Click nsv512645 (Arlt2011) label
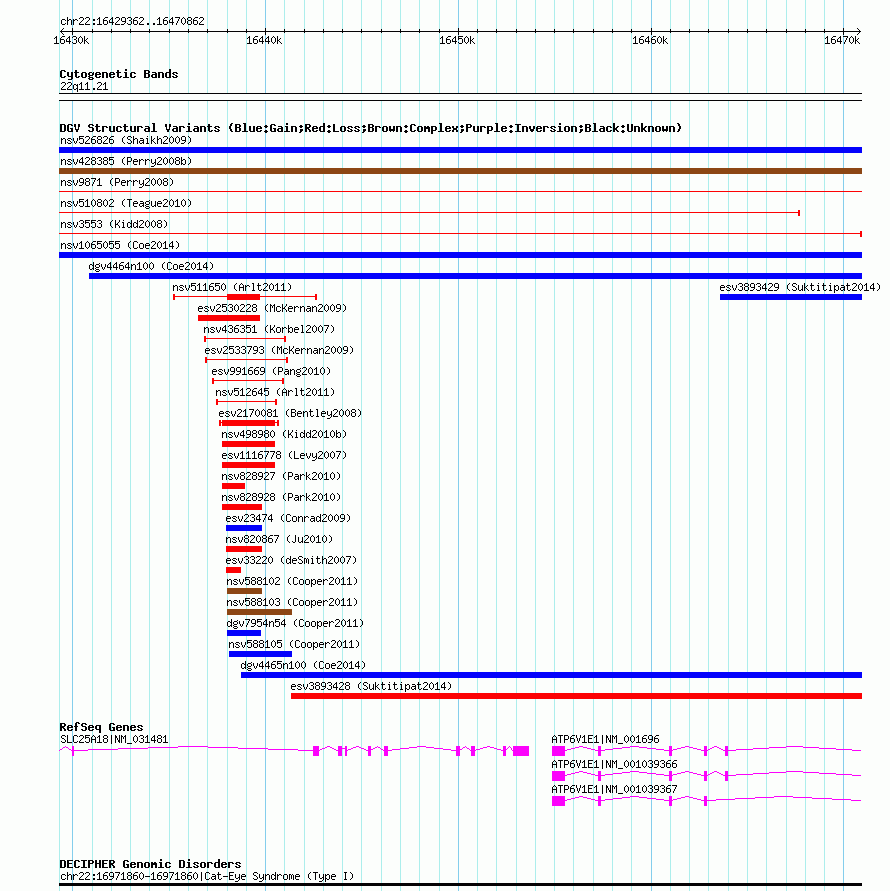The image size is (890, 891). coord(275,393)
